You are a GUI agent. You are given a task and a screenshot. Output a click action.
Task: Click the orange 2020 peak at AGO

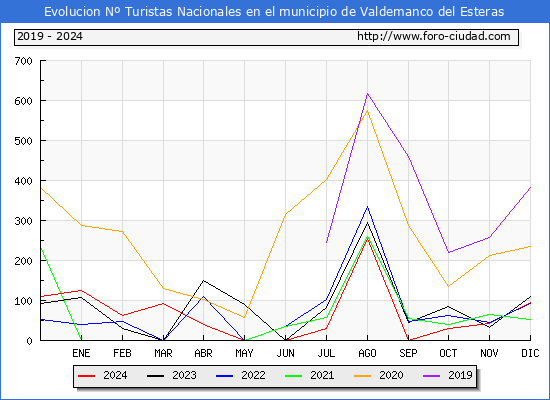pos(367,111)
